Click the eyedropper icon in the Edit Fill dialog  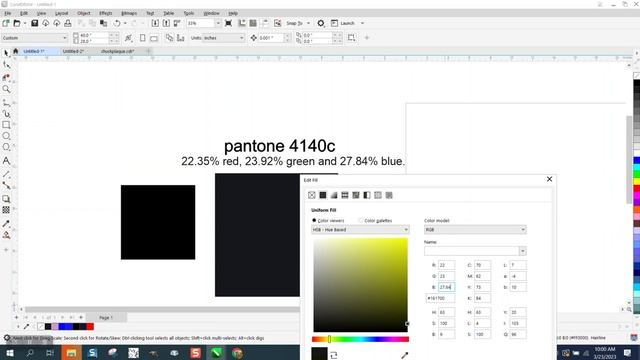coord(404,356)
